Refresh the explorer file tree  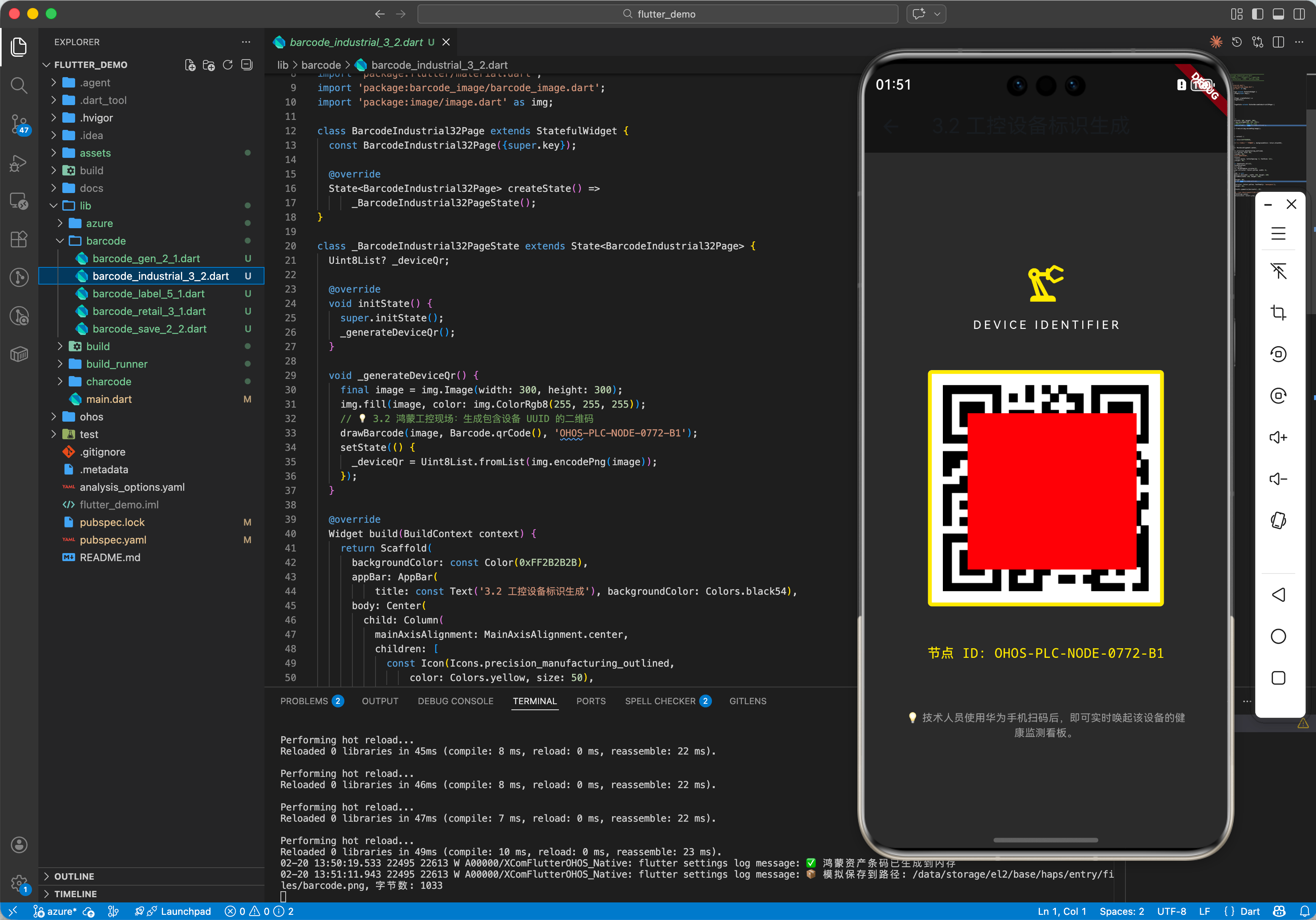pyautogui.click(x=228, y=65)
